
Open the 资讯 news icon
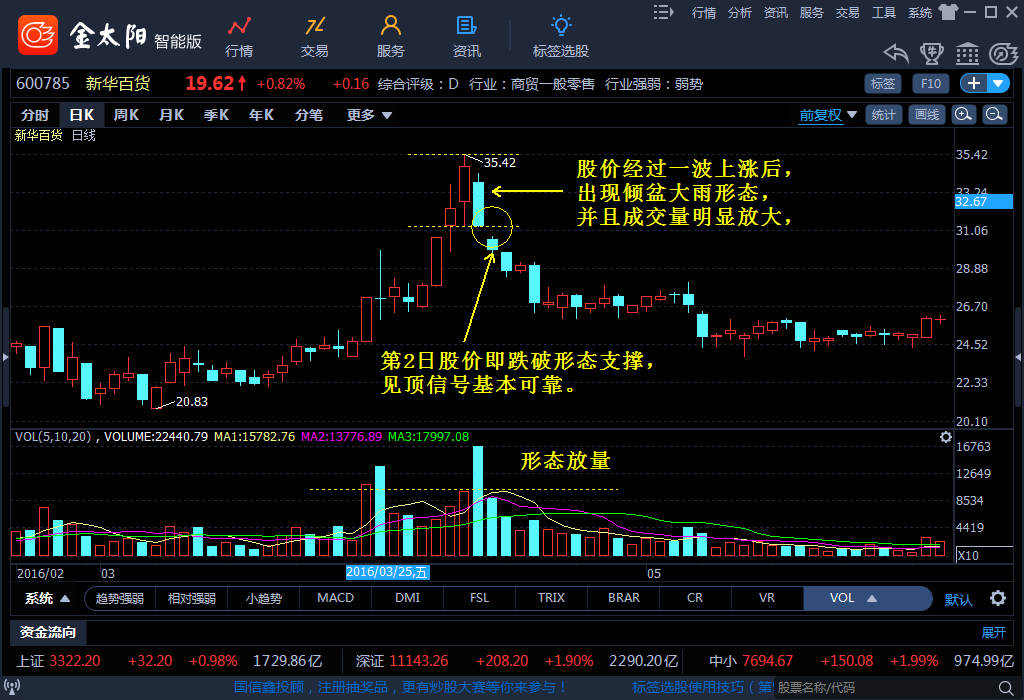tap(466, 37)
